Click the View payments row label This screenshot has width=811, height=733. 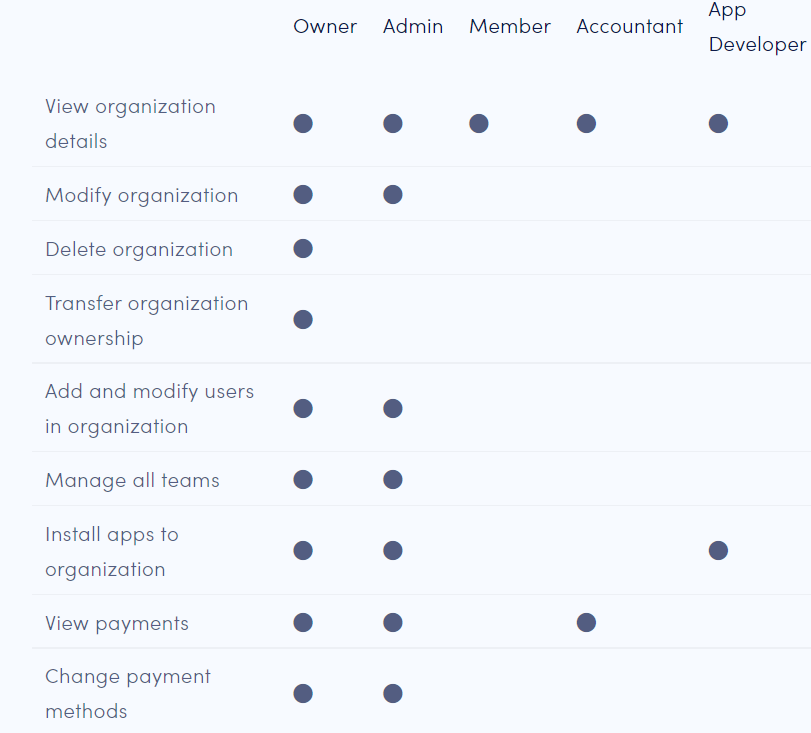click(x=117, y=624)
